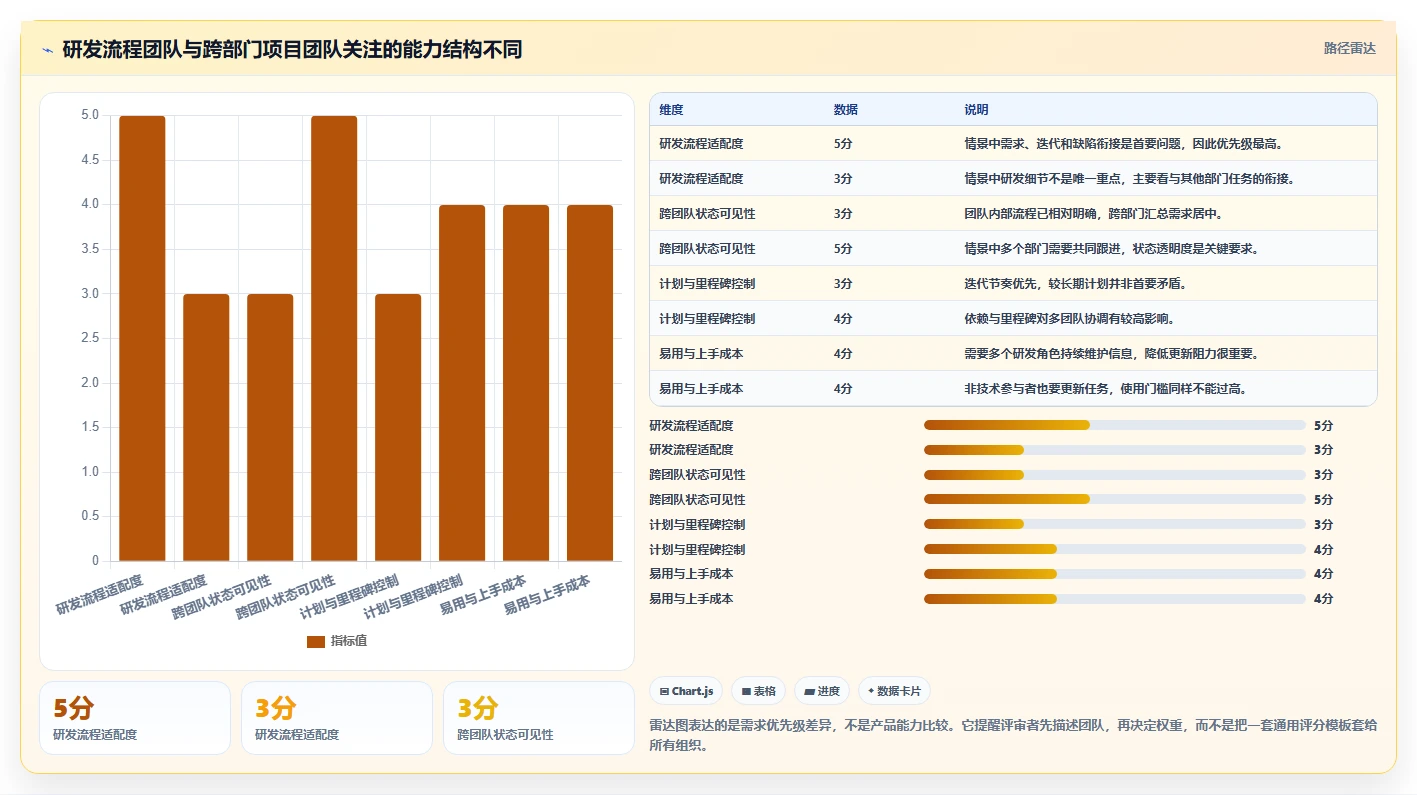Click the Chart.js chip
The height and width of the screenshot is (795, 1417).
click(x=686, y=691)
